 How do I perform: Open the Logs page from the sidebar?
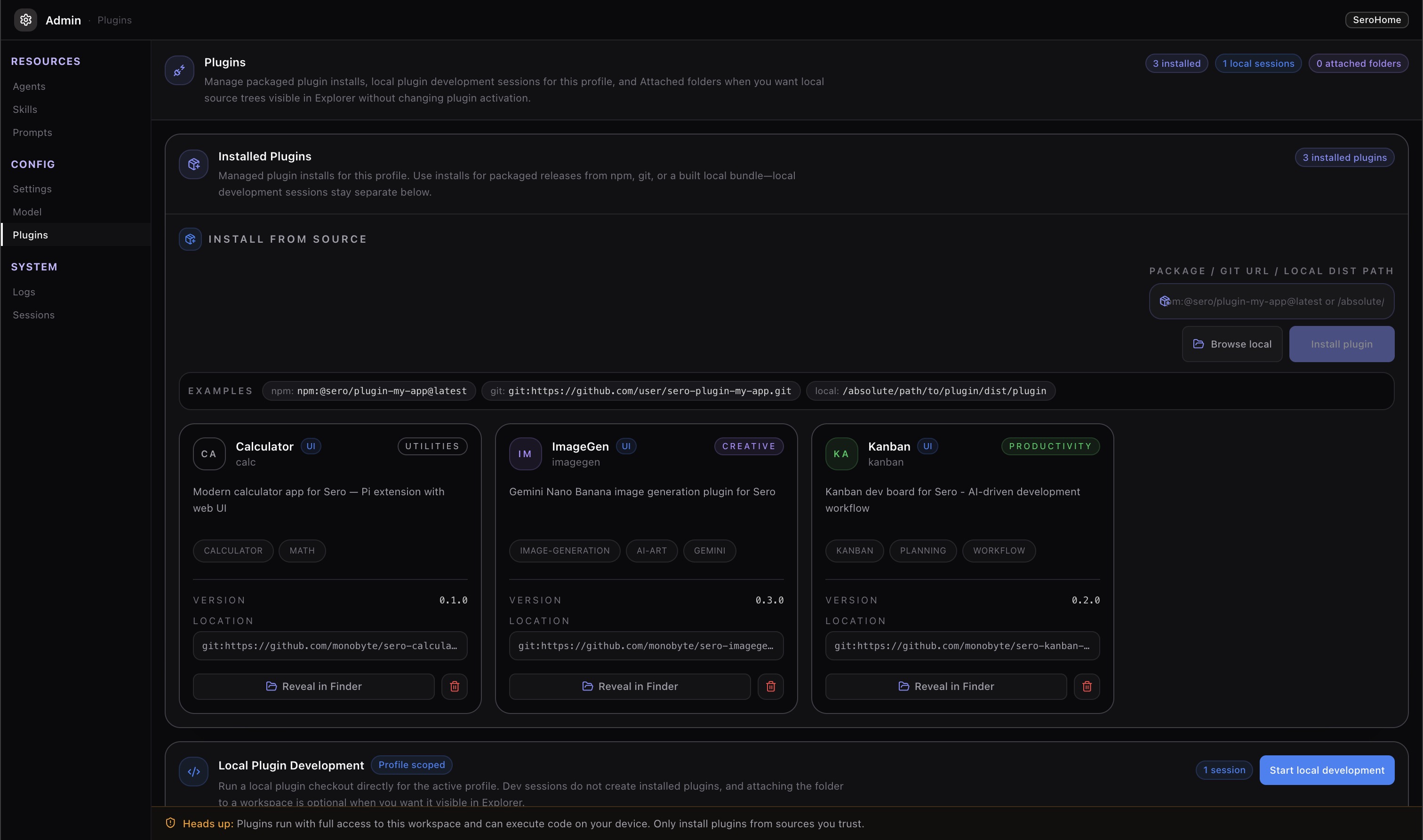coord(24,292)
